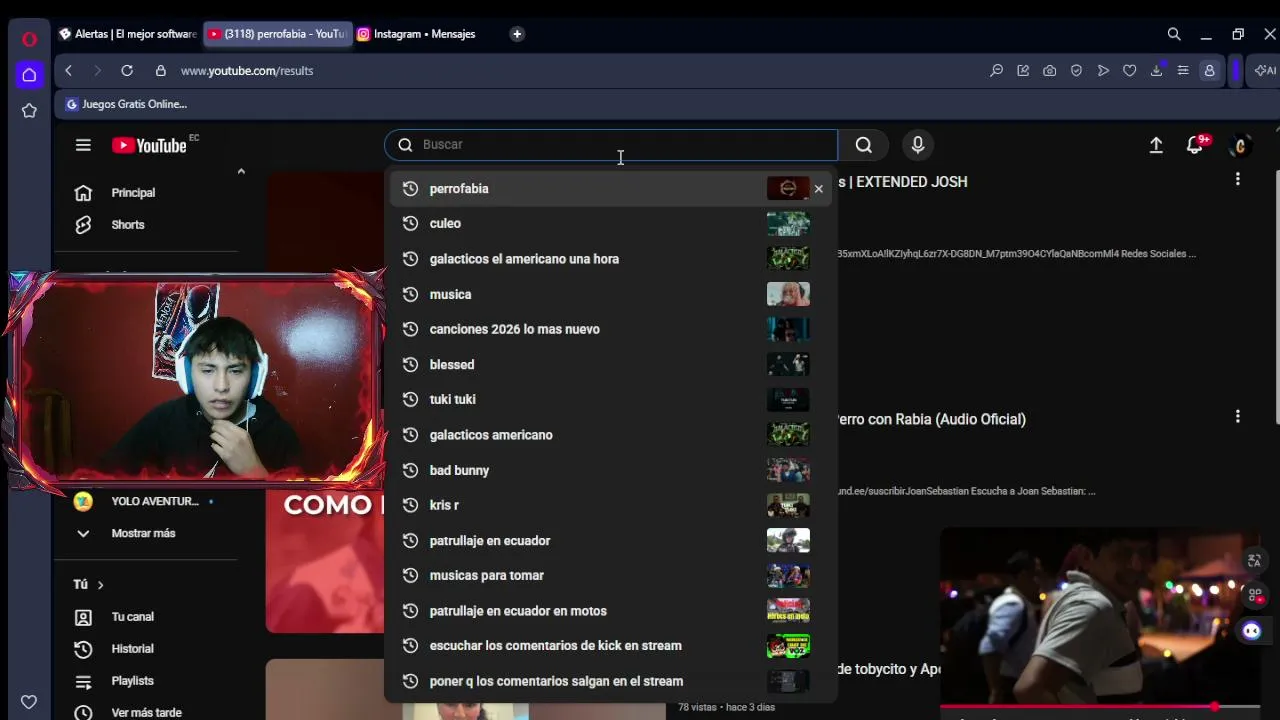Open Opera's Easy Setup sliders icon
The image size is (1280, 720).
1183,71
